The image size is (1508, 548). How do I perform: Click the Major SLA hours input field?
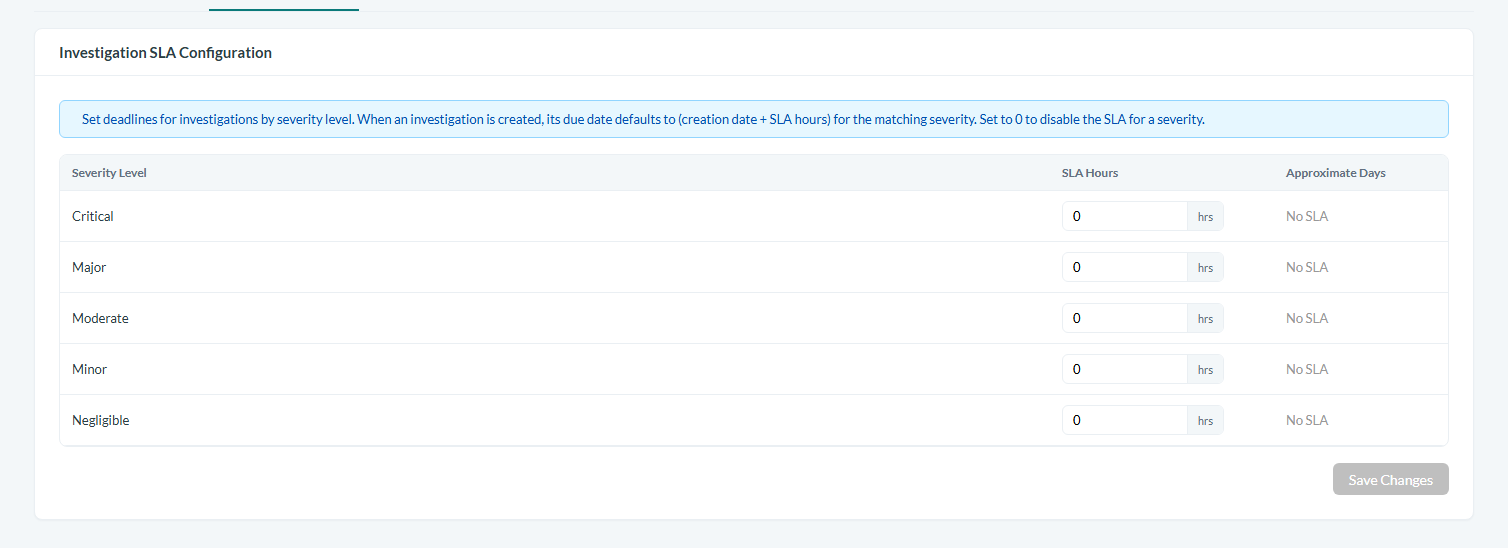point(1125,267)
